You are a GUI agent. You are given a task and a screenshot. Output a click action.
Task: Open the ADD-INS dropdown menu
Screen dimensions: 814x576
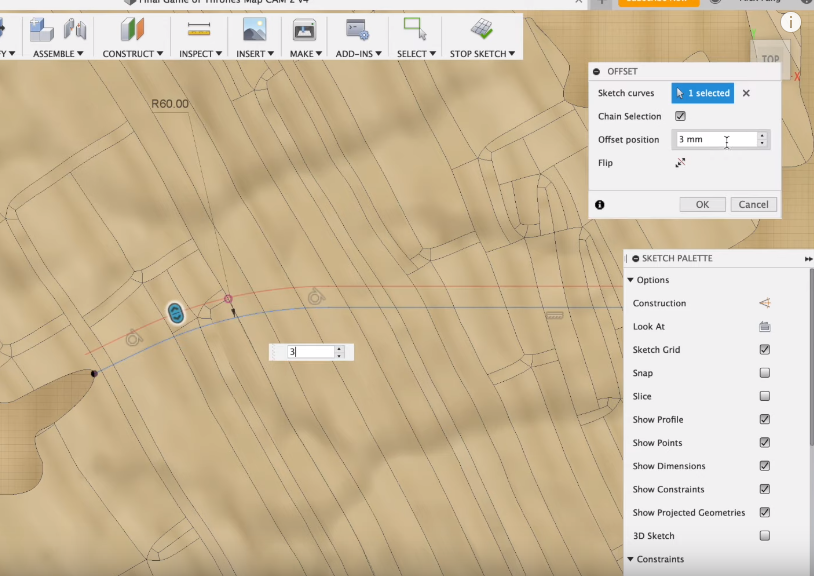[x=359, y=53]
